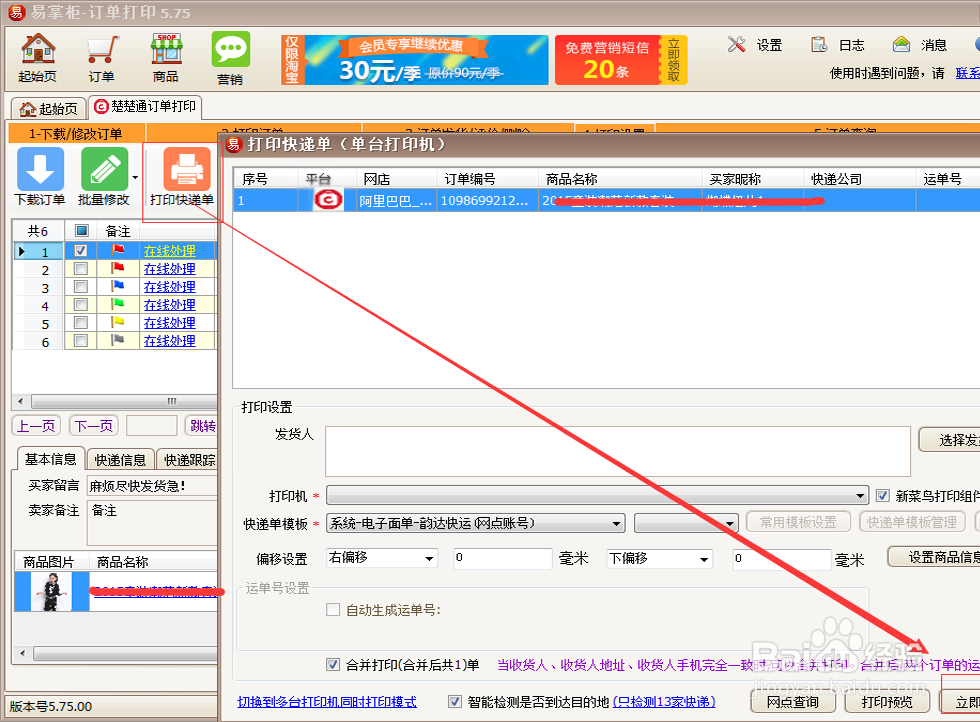Expand the 打印机 printer dropdown
The image size is (980, 722).
pos(861,496)
